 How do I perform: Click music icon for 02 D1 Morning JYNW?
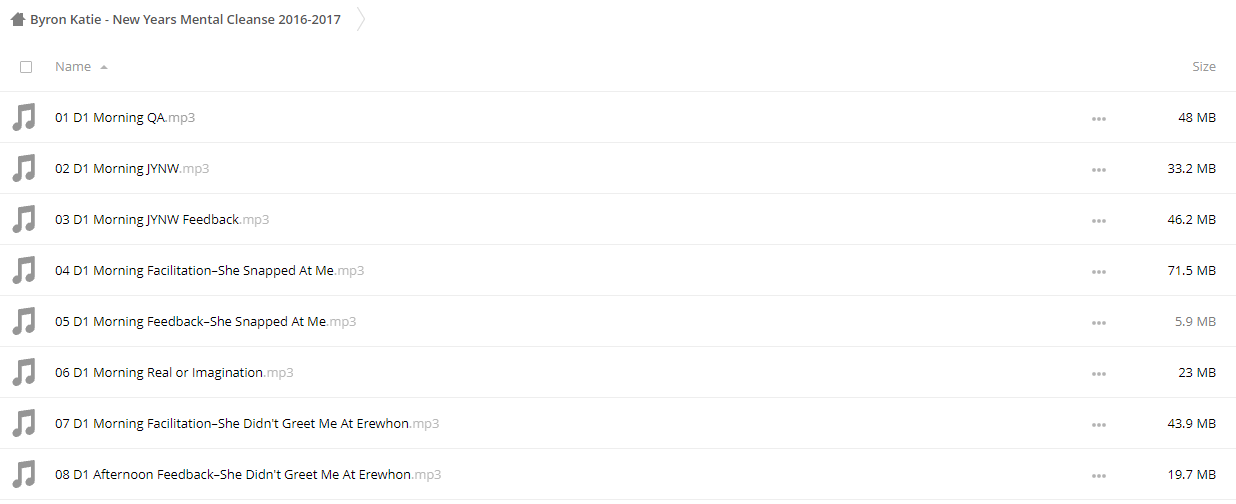[23, 169]
